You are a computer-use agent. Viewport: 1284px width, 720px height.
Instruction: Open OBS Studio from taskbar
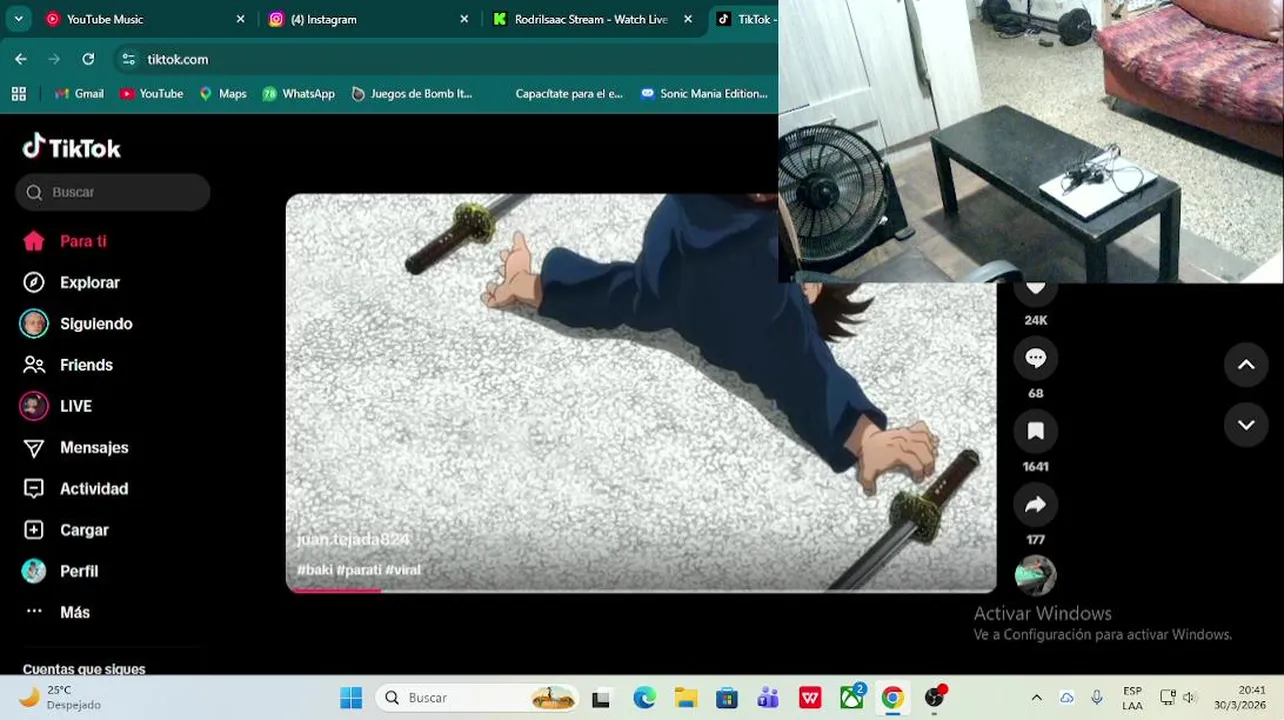coord(934,698)
